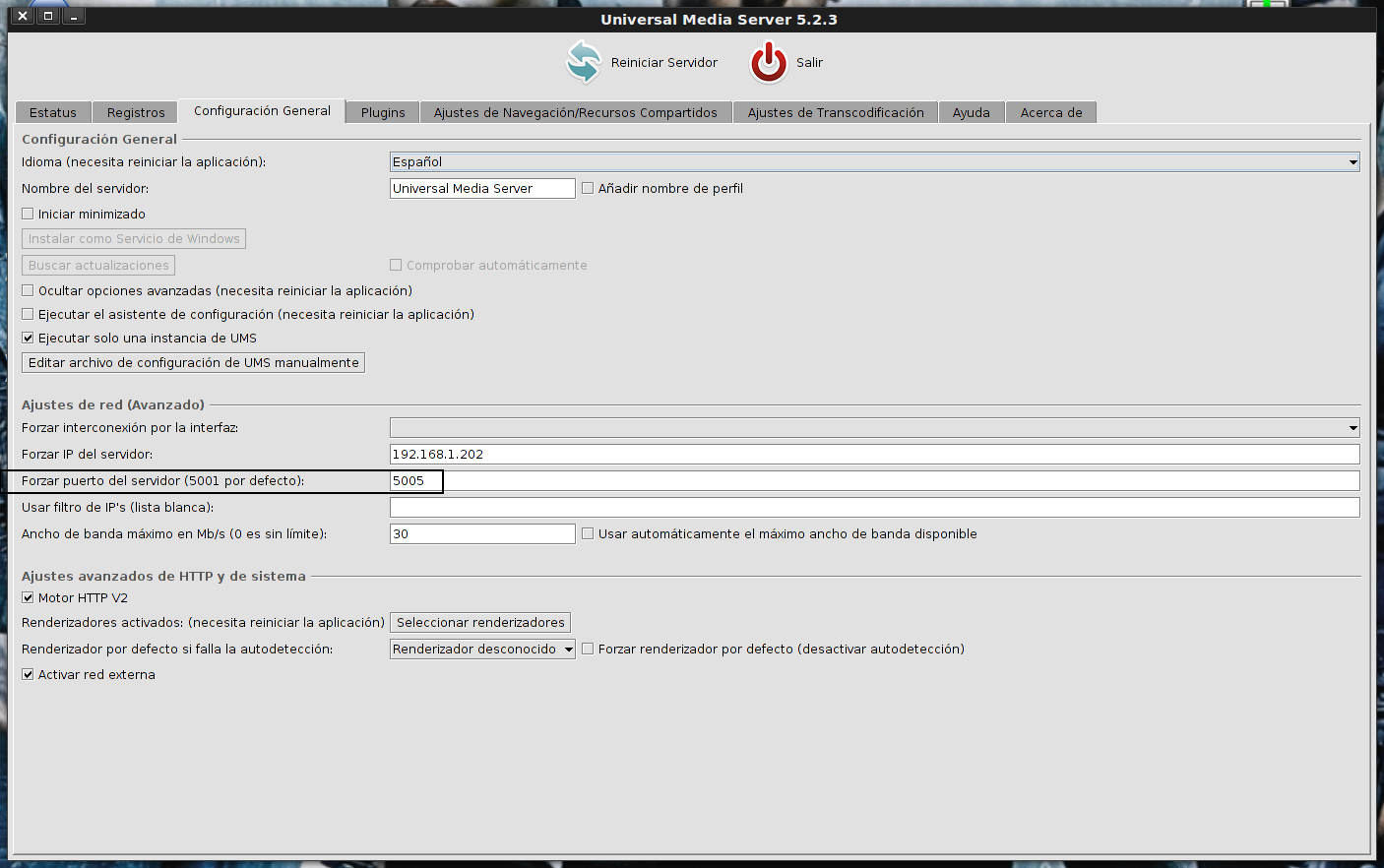This screenshot has width=1384, height=868.
Task: Click the Reiniciar Servidor label
Action: (664, 62)
